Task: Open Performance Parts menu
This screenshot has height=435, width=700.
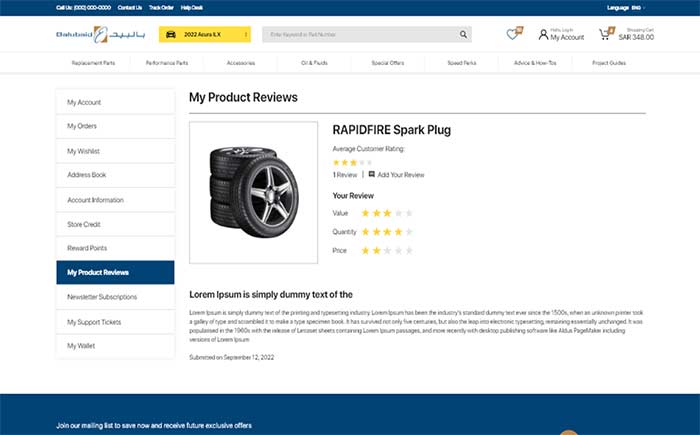Action: [167, 63]
